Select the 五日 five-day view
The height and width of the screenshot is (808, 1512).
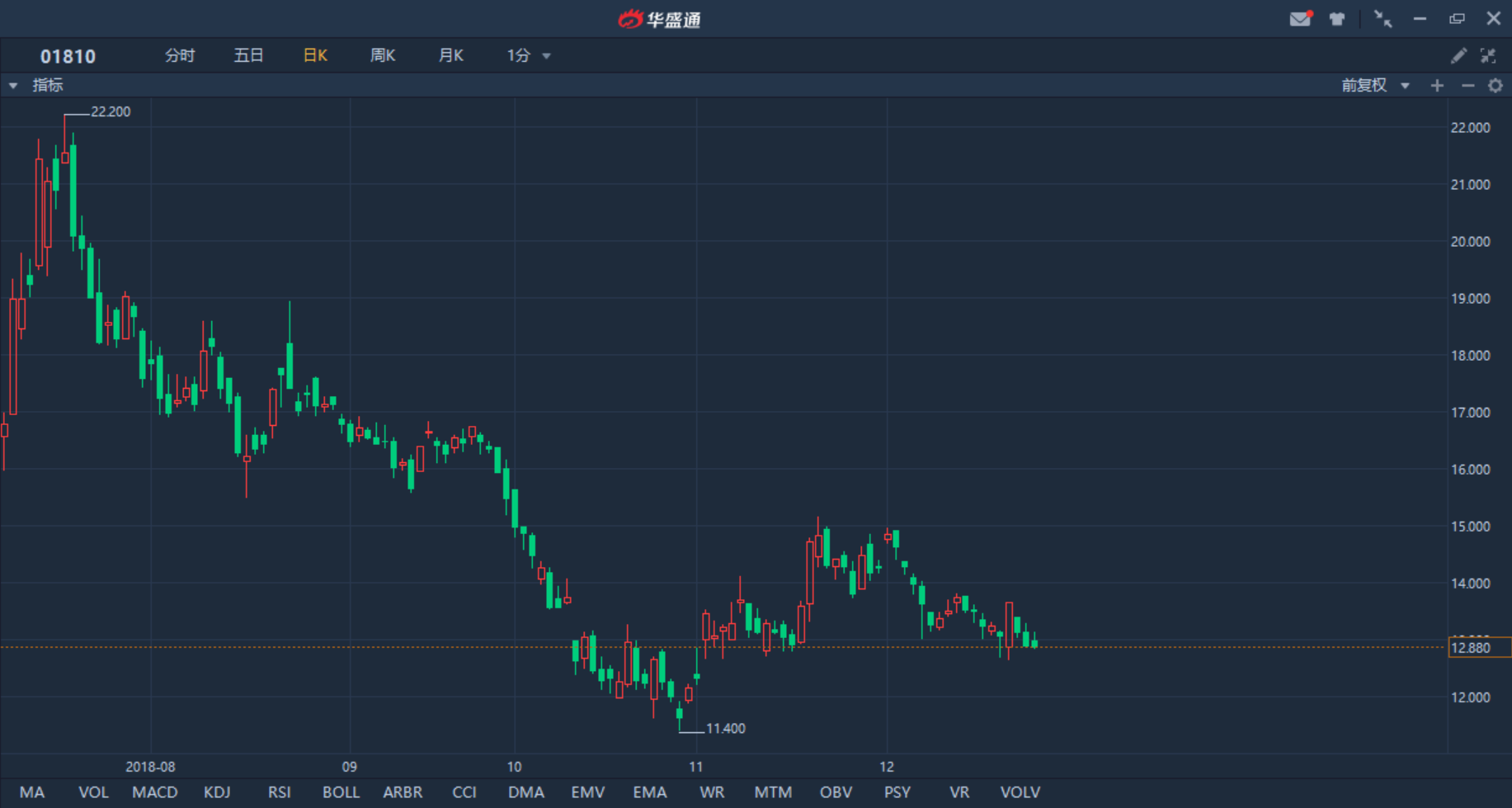[x=248, y=55]
